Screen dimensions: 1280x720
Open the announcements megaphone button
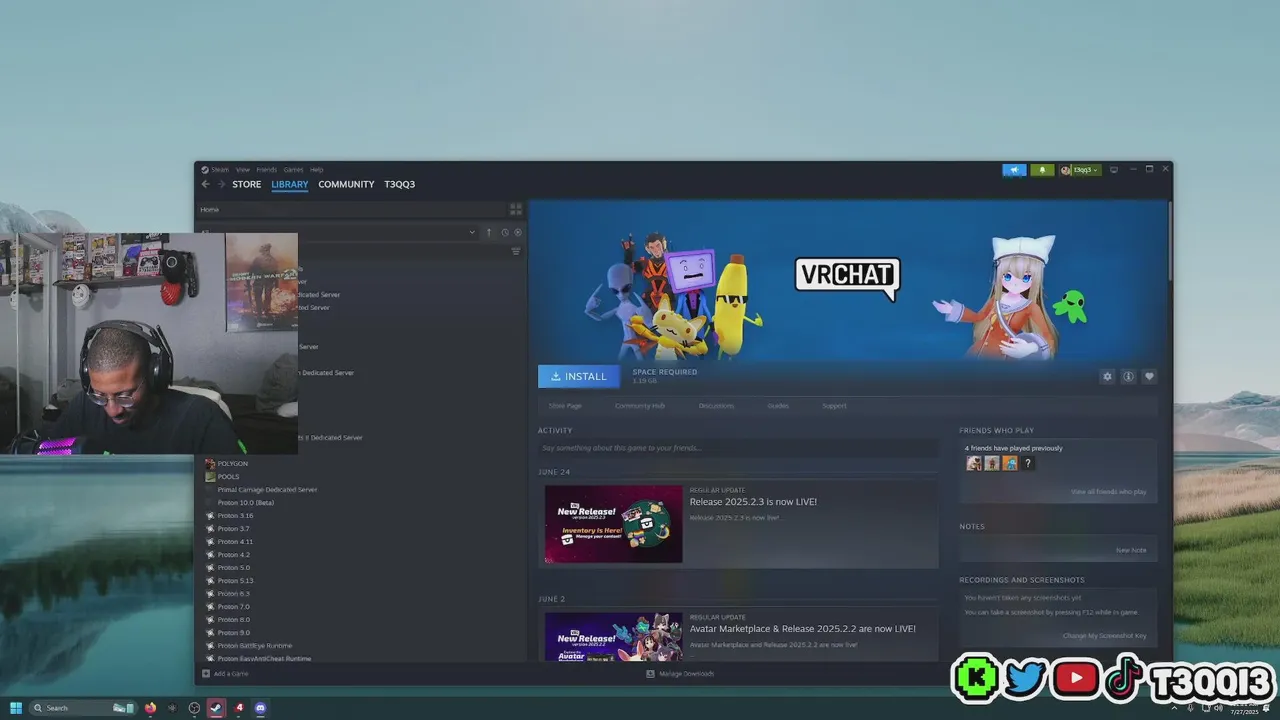1014,170
